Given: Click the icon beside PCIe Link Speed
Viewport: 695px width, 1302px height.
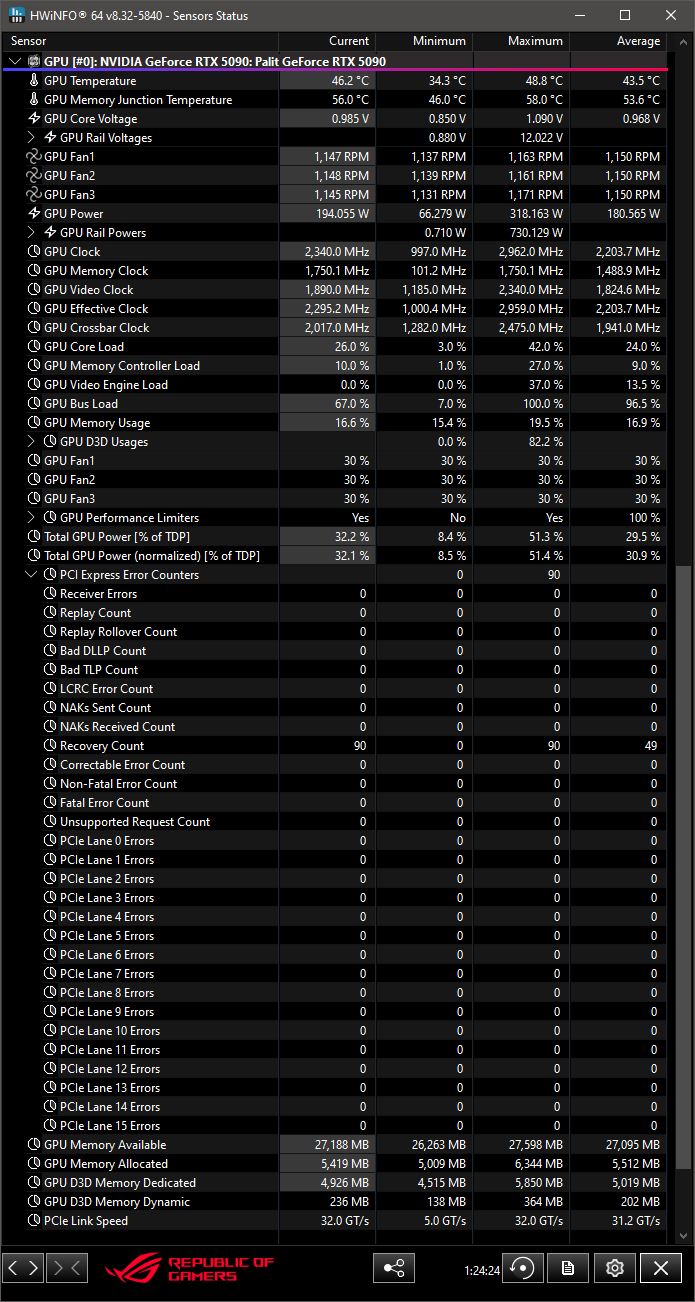Looking at the screenshot, I should click(x=35, y=1221).
